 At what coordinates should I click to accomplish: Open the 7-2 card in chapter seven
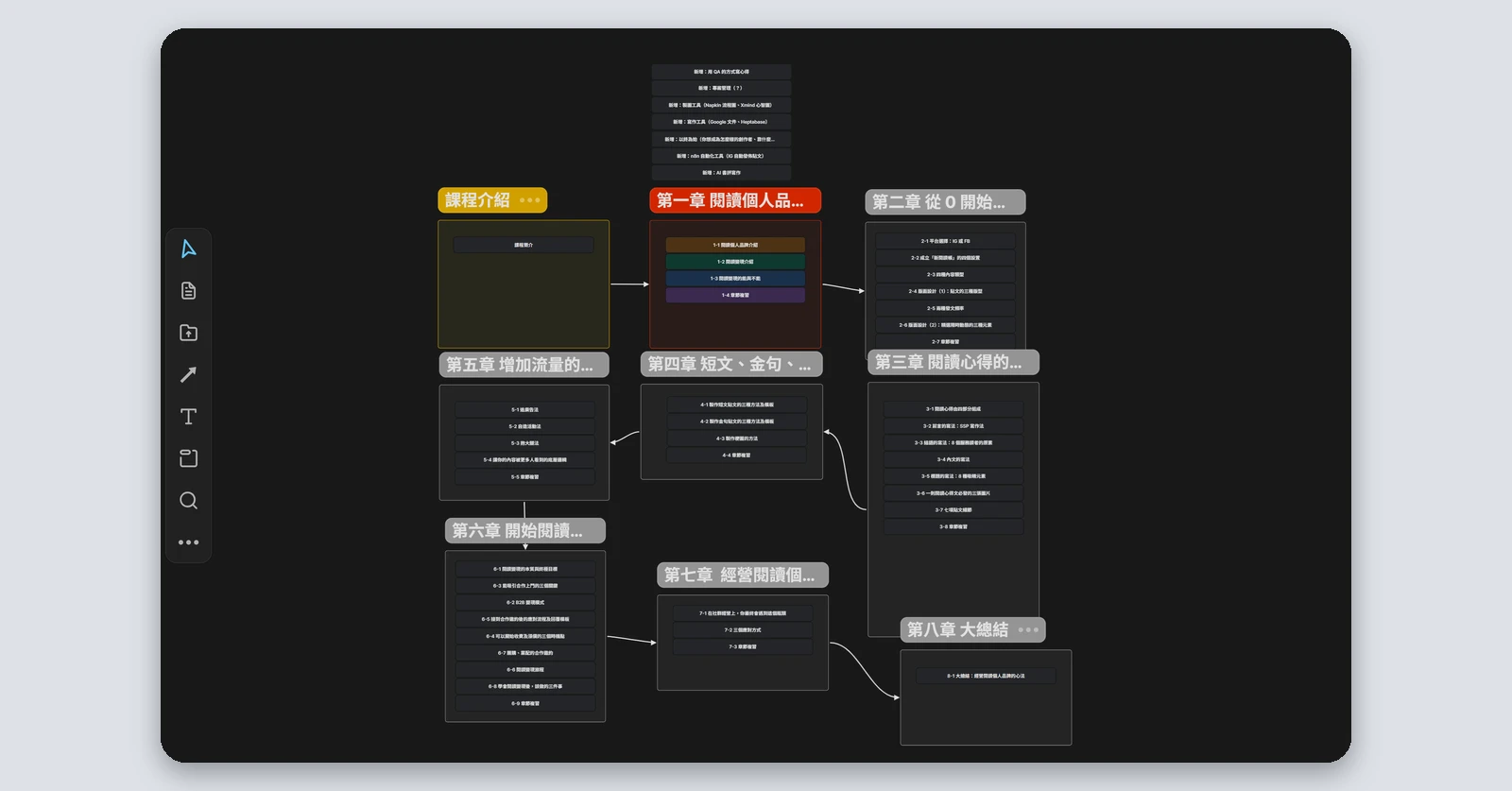[743, 630]
